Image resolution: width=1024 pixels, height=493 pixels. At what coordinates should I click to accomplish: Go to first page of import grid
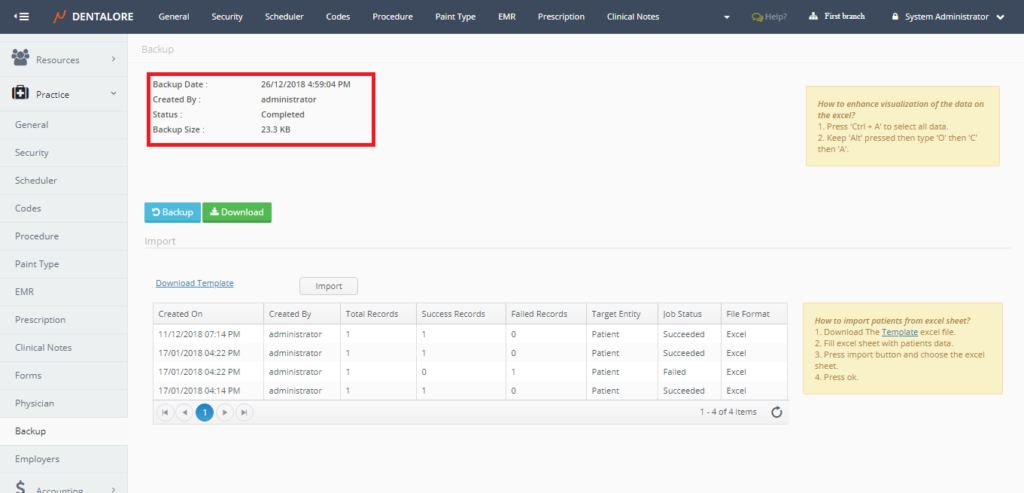pyautogui.click(x=166, y=412)
